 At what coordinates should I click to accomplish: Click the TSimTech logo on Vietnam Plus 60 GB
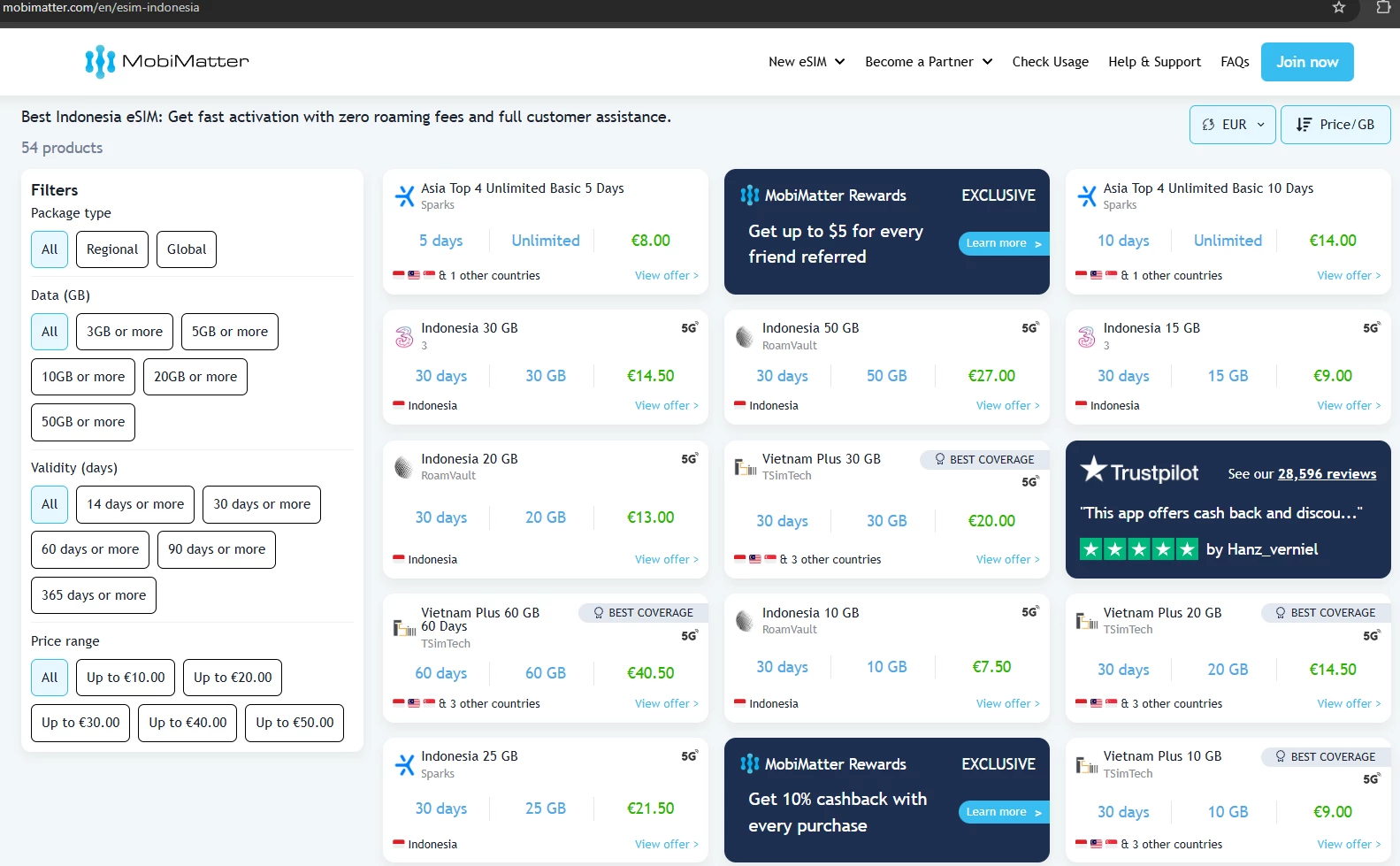click(x=405, y=628)
